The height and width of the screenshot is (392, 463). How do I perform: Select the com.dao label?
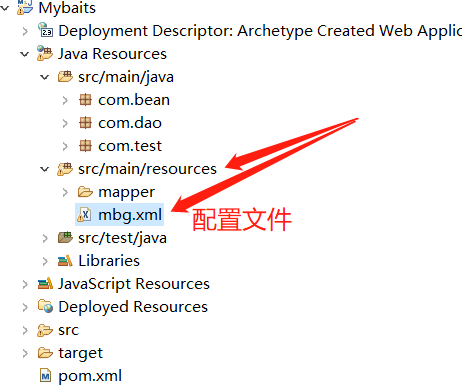[x=130, y=123]
